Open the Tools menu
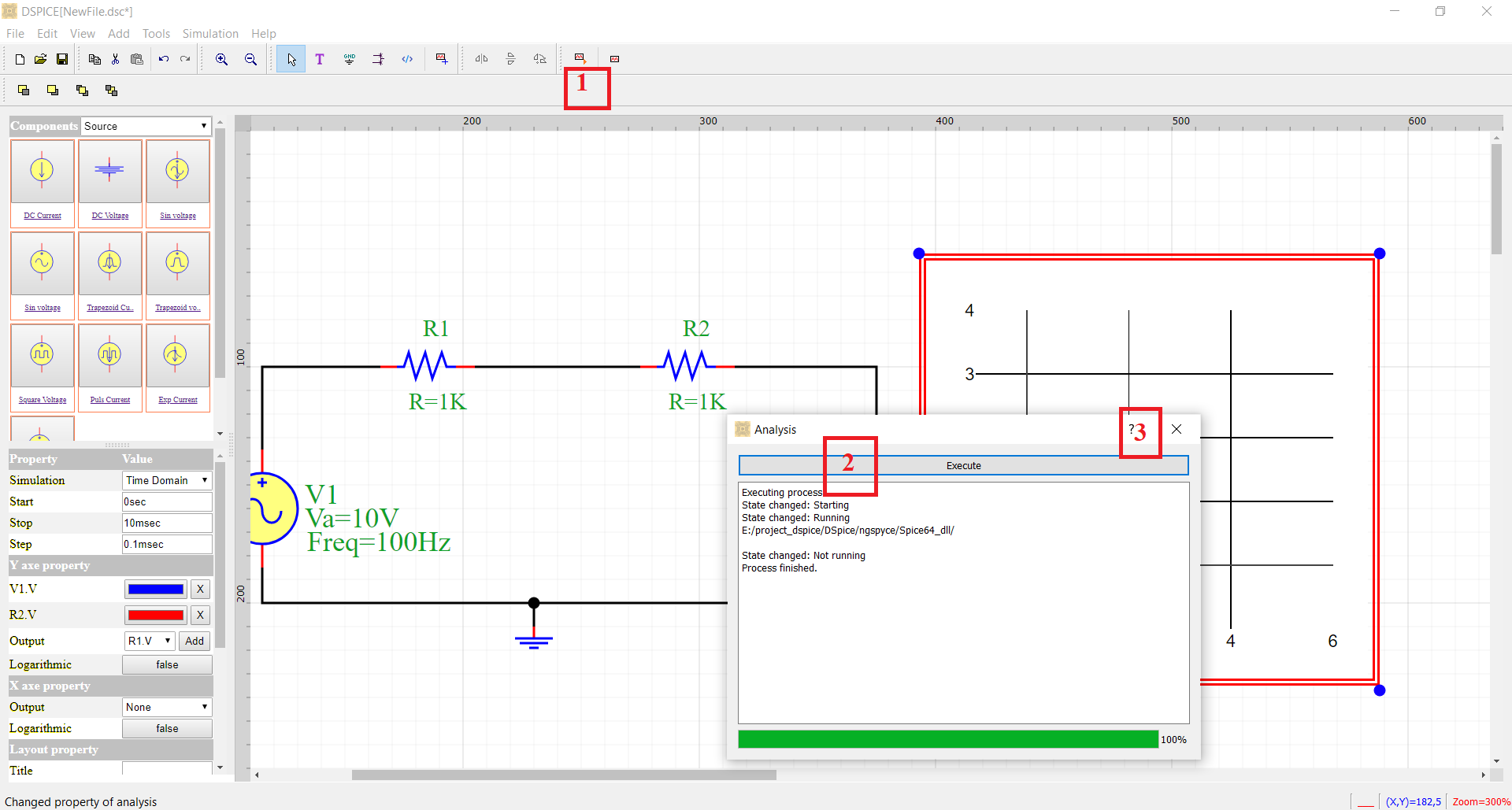The height and width of the screenshot is (810, 1512). (x=156, y=34)
